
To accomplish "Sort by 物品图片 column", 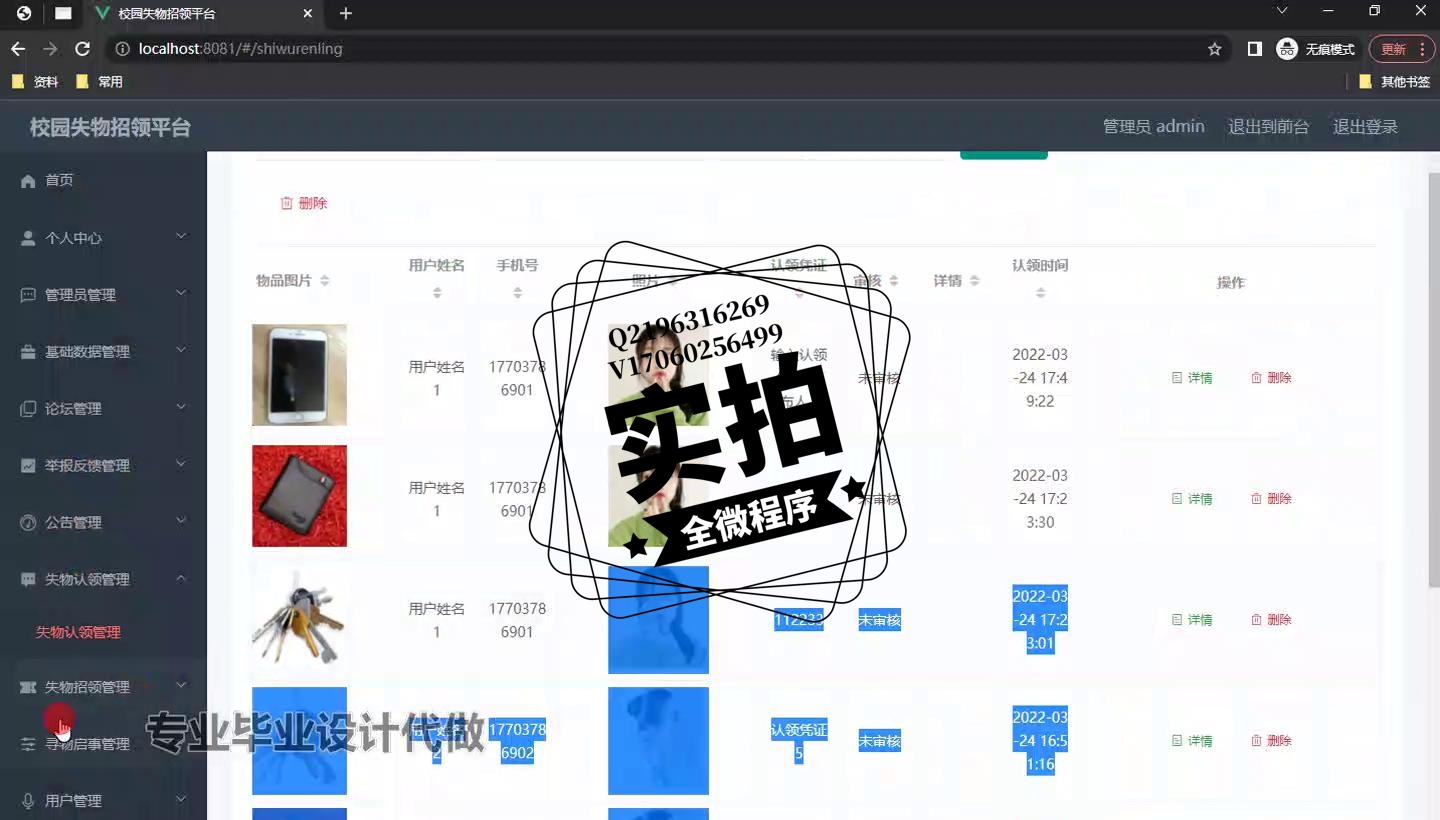I will coord(324,282).
